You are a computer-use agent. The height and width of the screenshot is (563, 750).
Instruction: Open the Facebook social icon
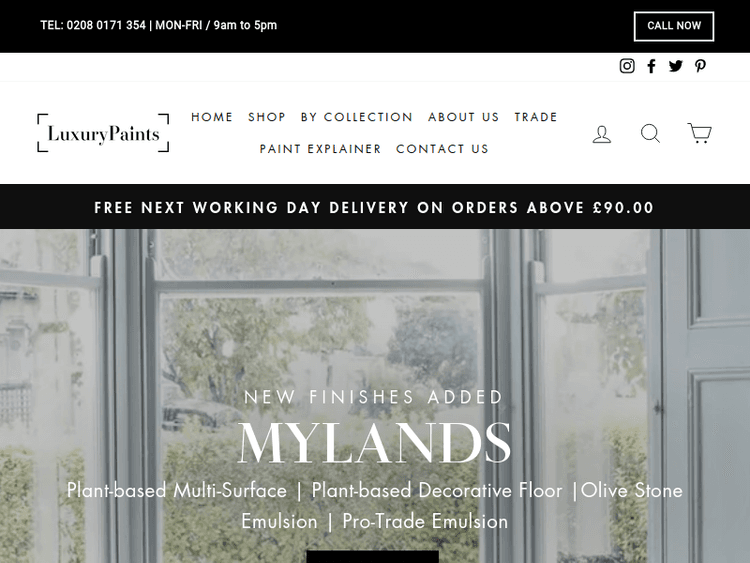[x=651, y=66]
